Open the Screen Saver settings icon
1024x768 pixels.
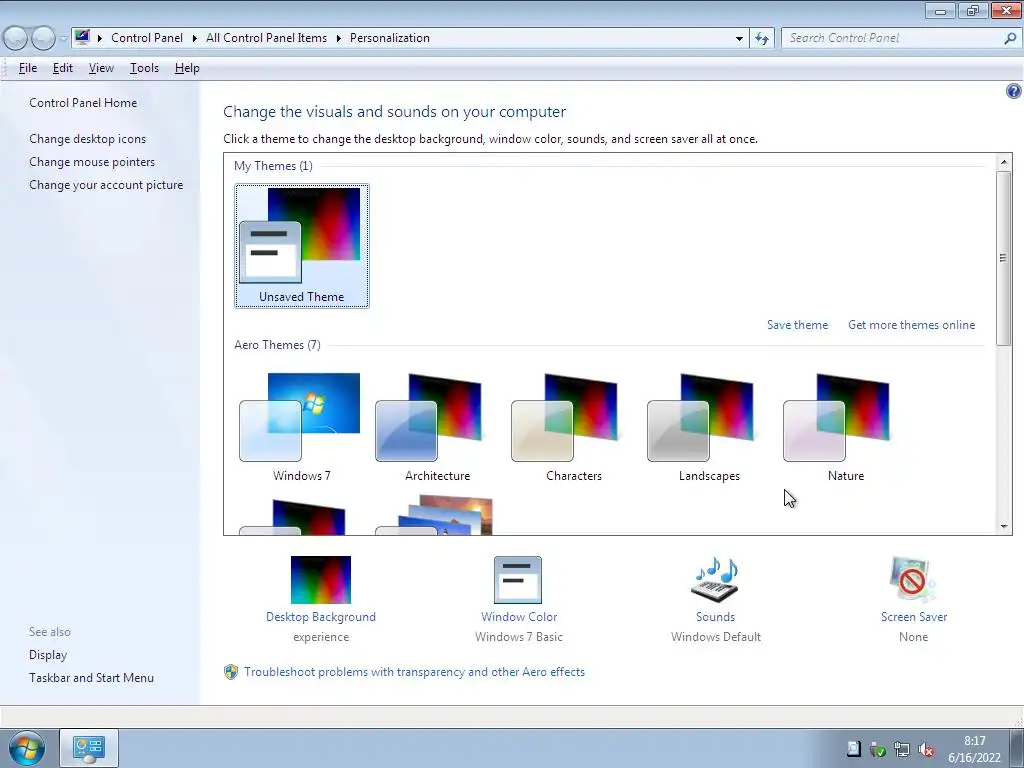(913, 580)
